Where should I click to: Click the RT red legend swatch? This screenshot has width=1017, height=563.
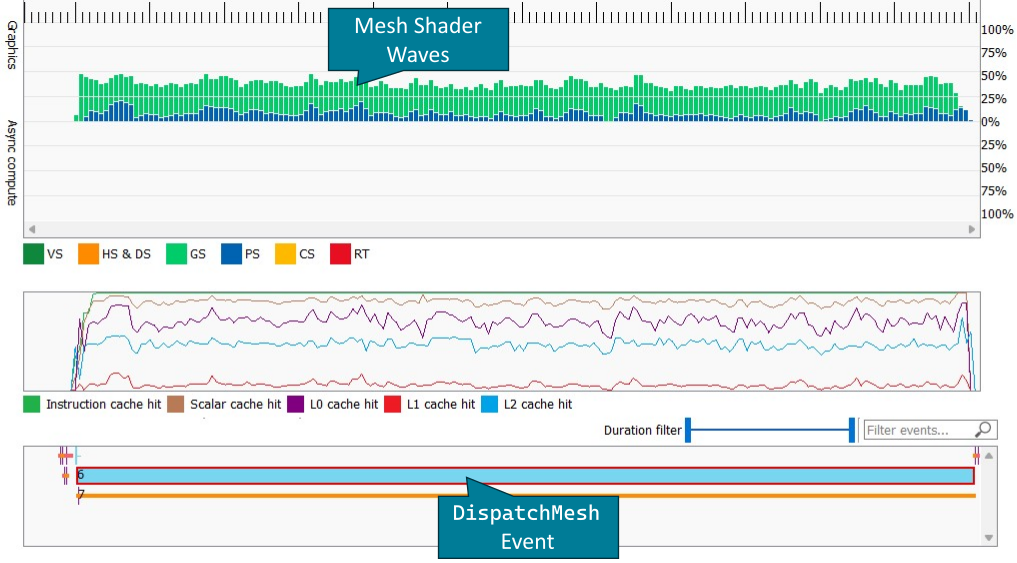[341, 254]
